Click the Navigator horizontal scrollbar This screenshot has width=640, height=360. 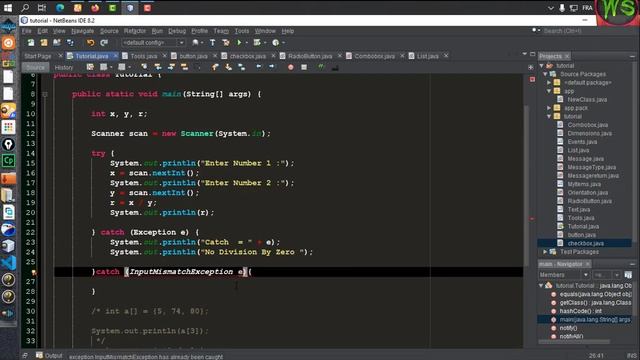[575, 341]
